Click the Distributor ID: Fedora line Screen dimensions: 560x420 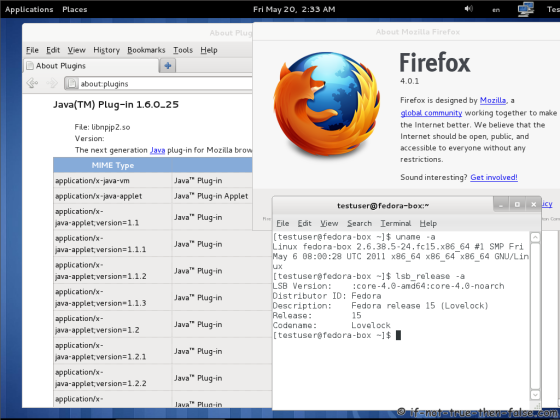coord(327,296)
